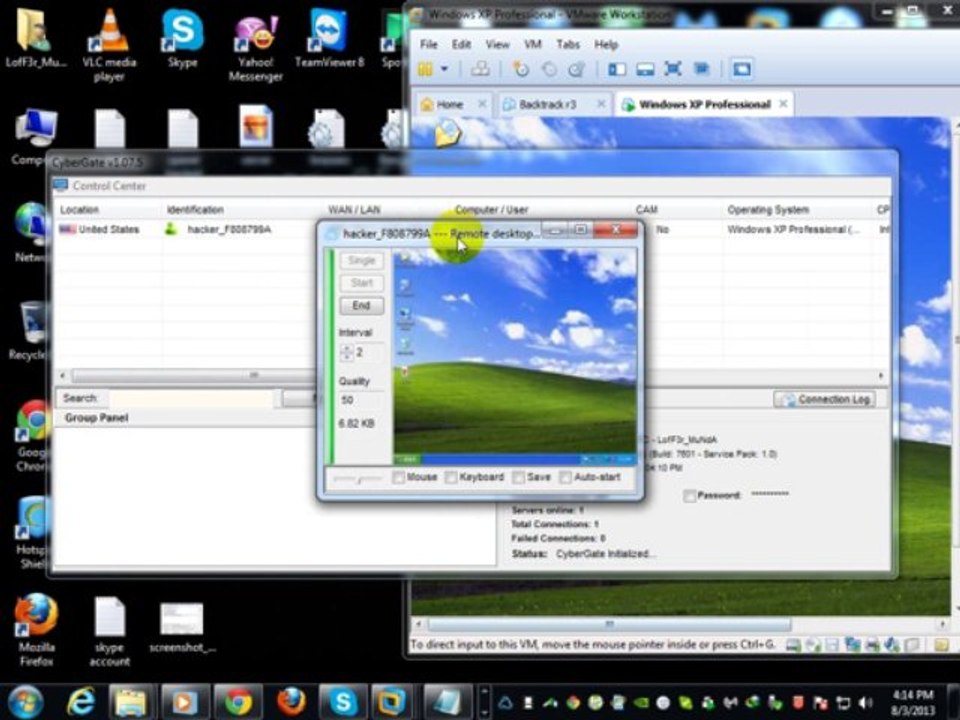960x720 pixels.
Task: Click the VMware full screen toolbar icon
Action: [673, 69]
